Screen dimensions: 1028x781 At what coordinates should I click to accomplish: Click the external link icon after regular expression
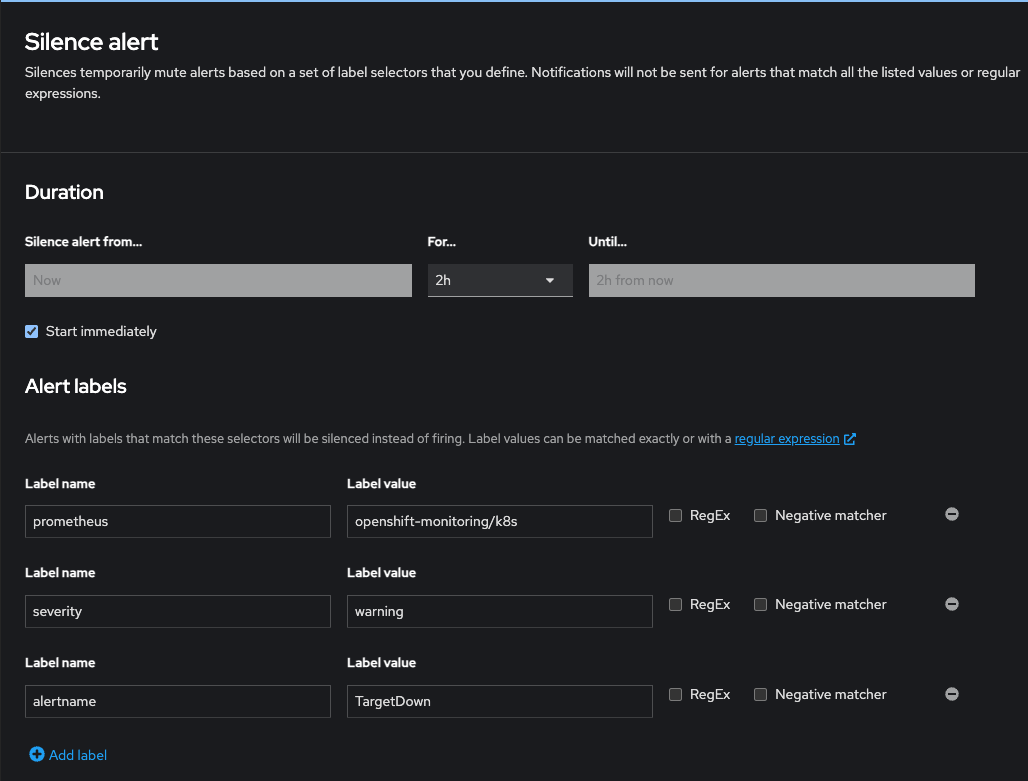pos(850,439)
